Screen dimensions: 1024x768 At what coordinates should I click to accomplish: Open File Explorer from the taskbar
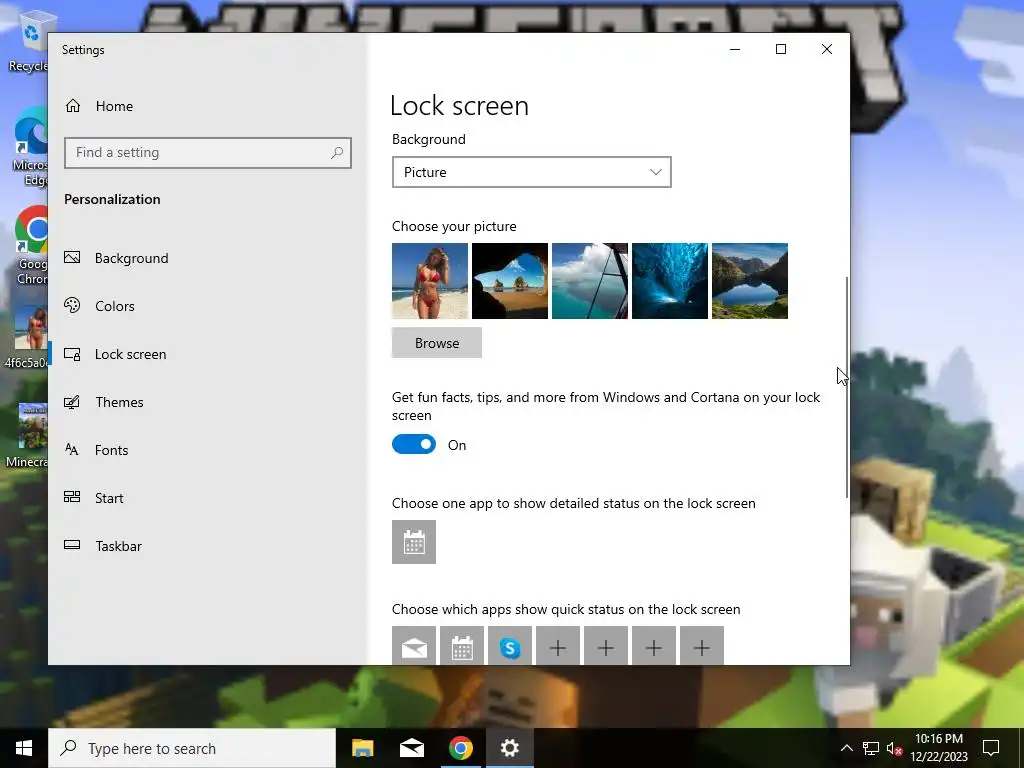363,748
